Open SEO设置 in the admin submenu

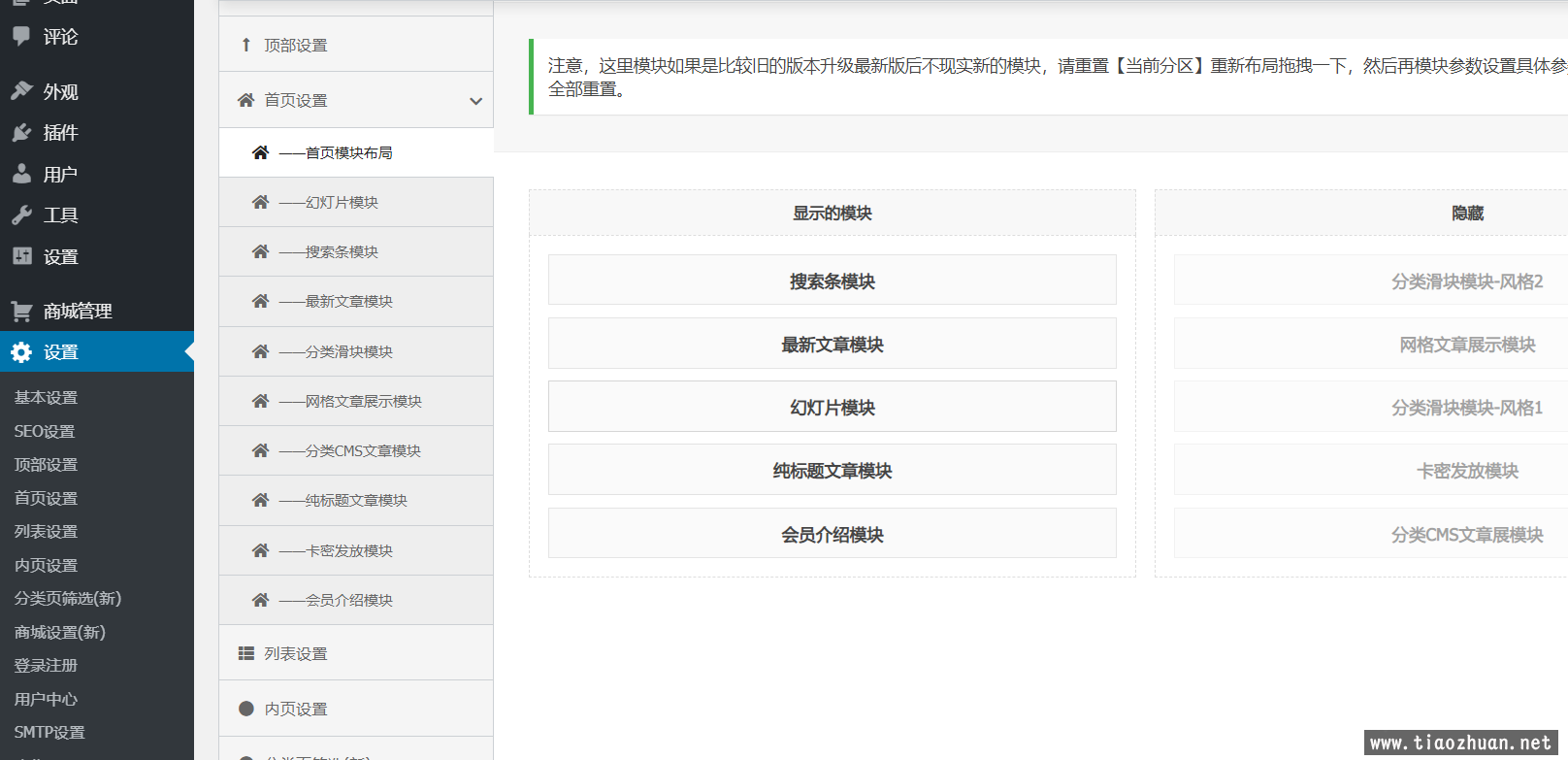click(x=45, y=431)
